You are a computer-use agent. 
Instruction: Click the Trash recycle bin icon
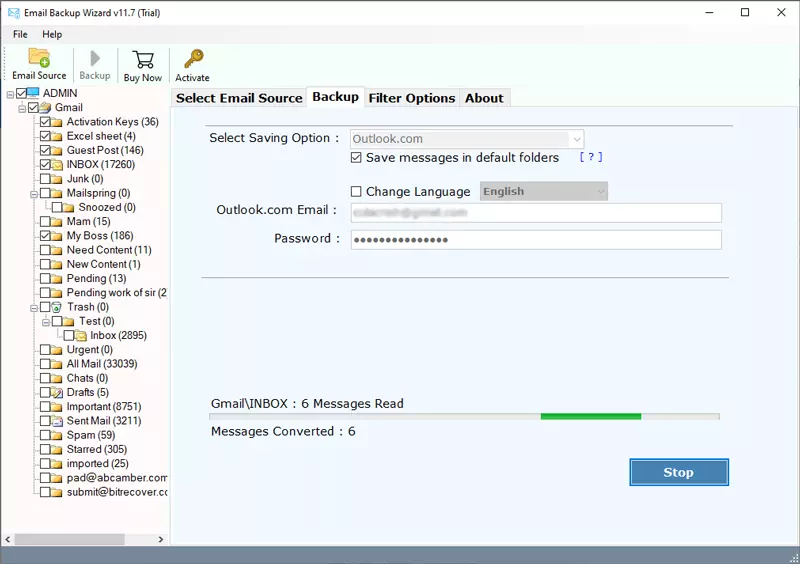(x=57, y=307)
